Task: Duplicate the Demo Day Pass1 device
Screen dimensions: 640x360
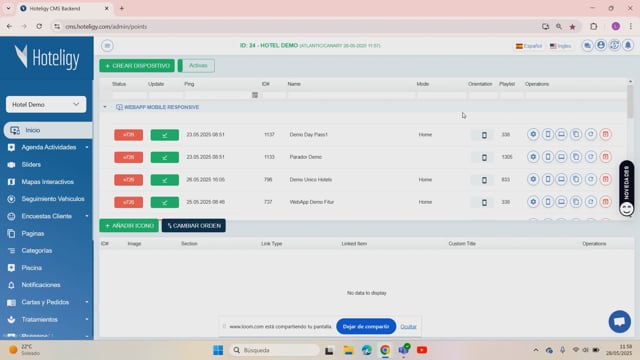Action: (576, 134)
